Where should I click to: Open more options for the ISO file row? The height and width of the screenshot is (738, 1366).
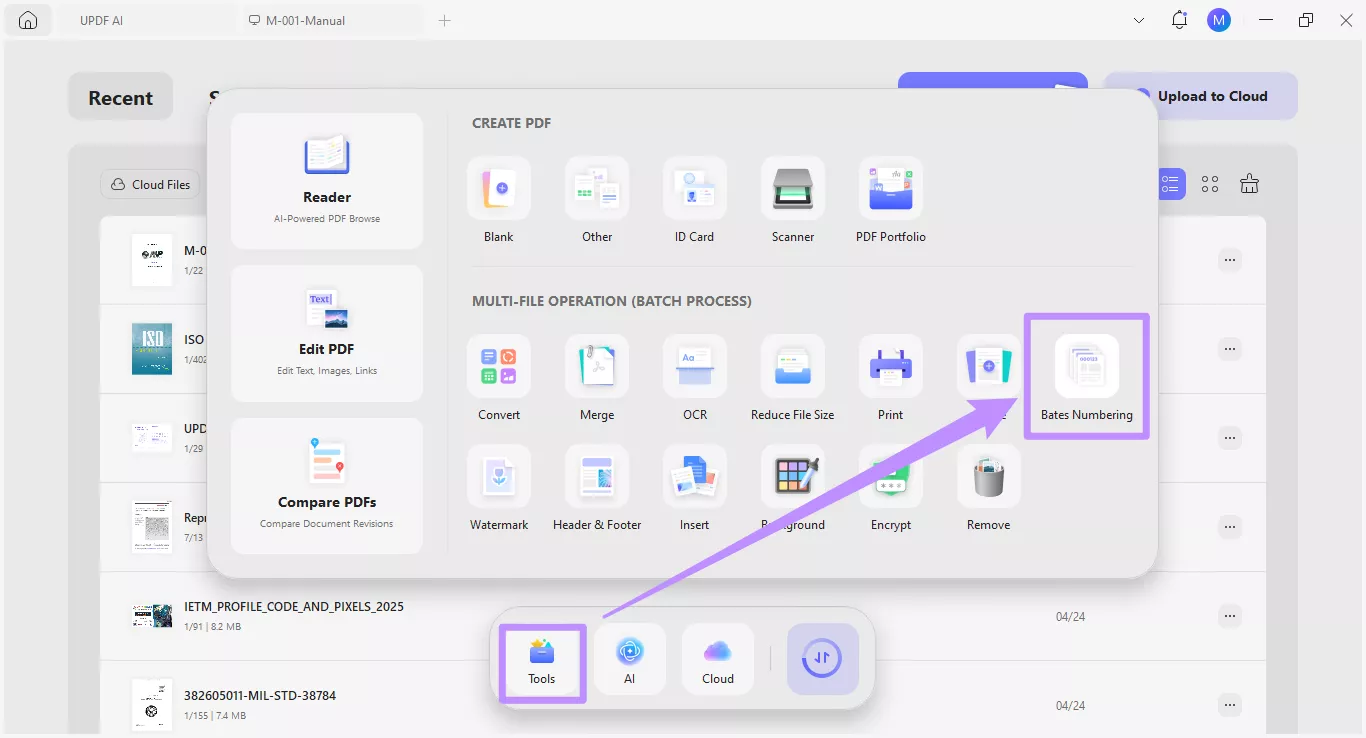[x=1230, y=349]
